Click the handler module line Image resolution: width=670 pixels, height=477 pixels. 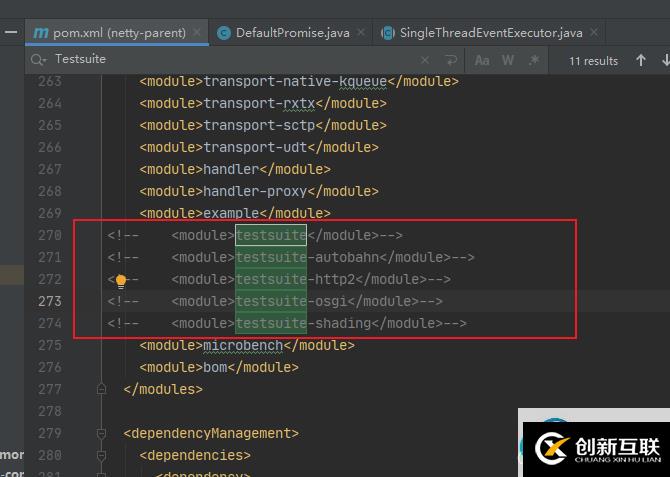tap(235, 169)
